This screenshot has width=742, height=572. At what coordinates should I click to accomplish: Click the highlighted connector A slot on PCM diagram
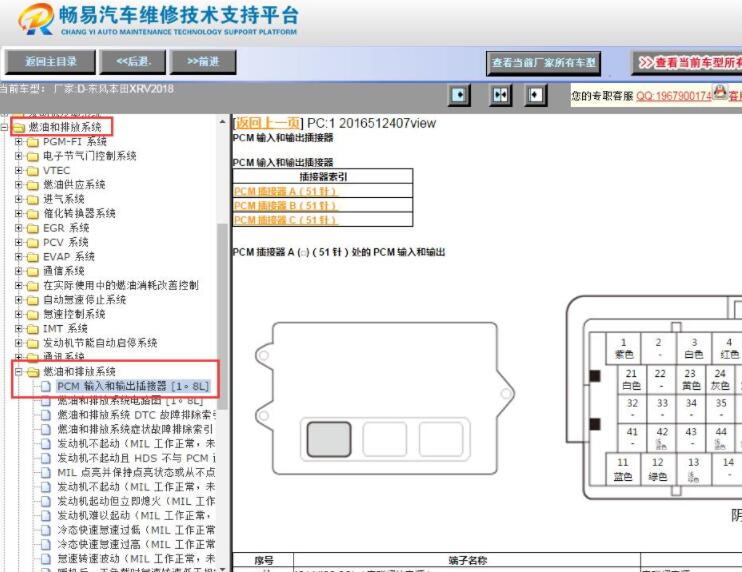tap(329, 439)
